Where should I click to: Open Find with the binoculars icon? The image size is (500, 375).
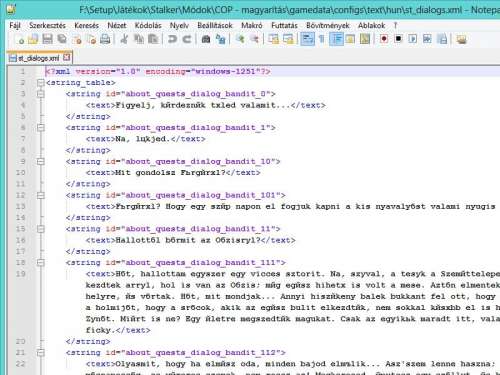pyautogui.click(x=206, y=39)
